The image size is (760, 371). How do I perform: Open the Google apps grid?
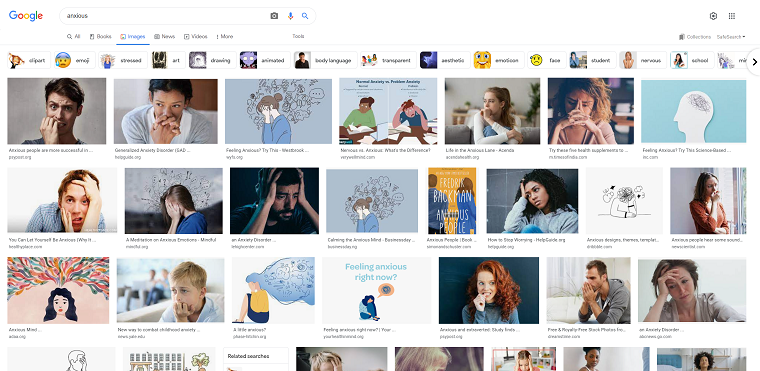[x=732, y=16]
